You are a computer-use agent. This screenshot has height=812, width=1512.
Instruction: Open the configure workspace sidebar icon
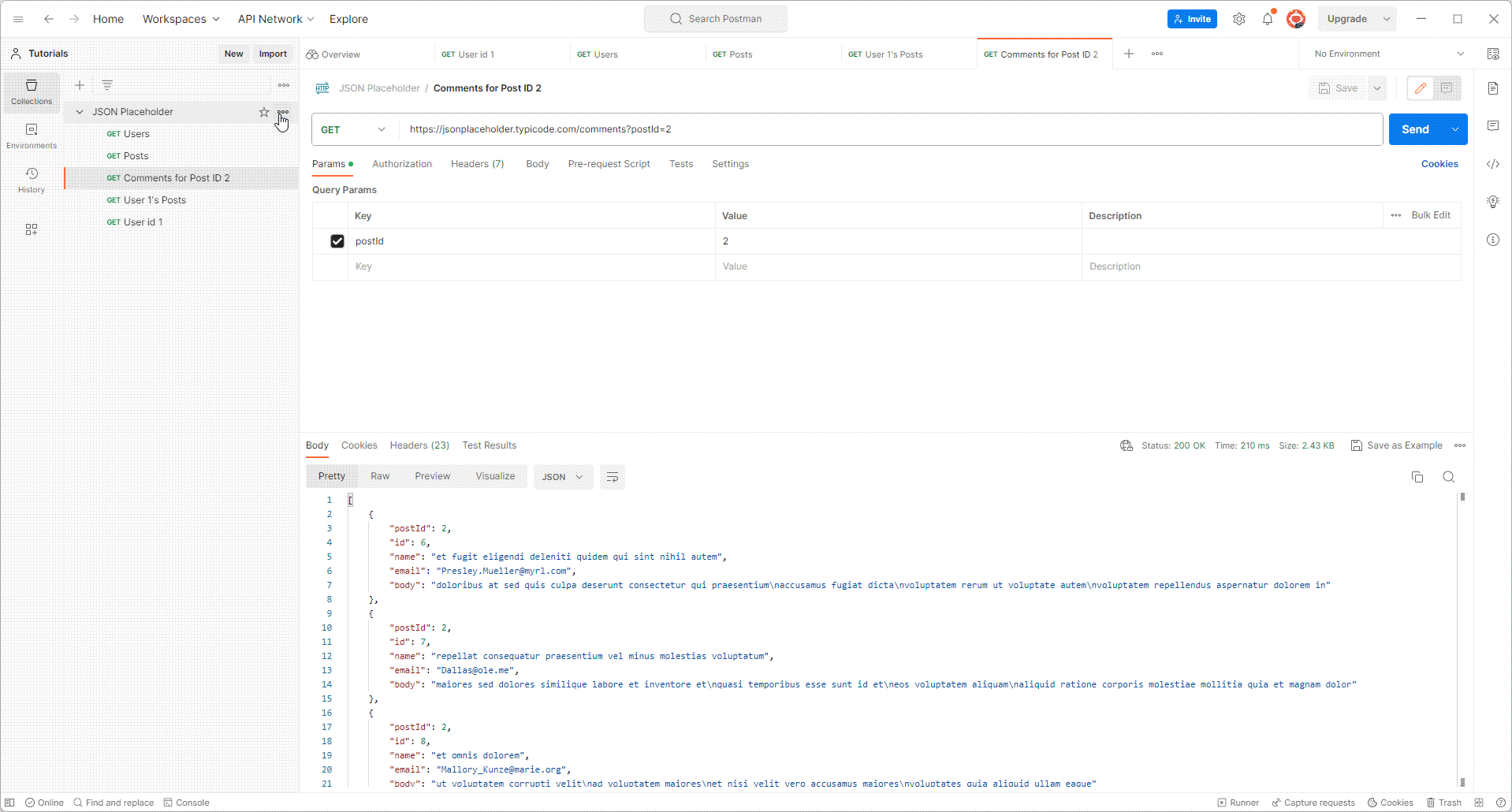coord(32,229)
